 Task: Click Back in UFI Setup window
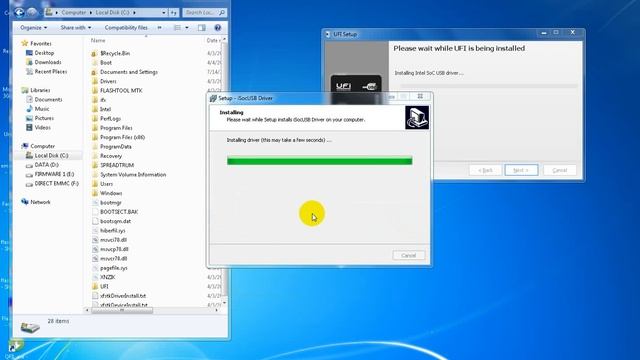coord(485,170)
